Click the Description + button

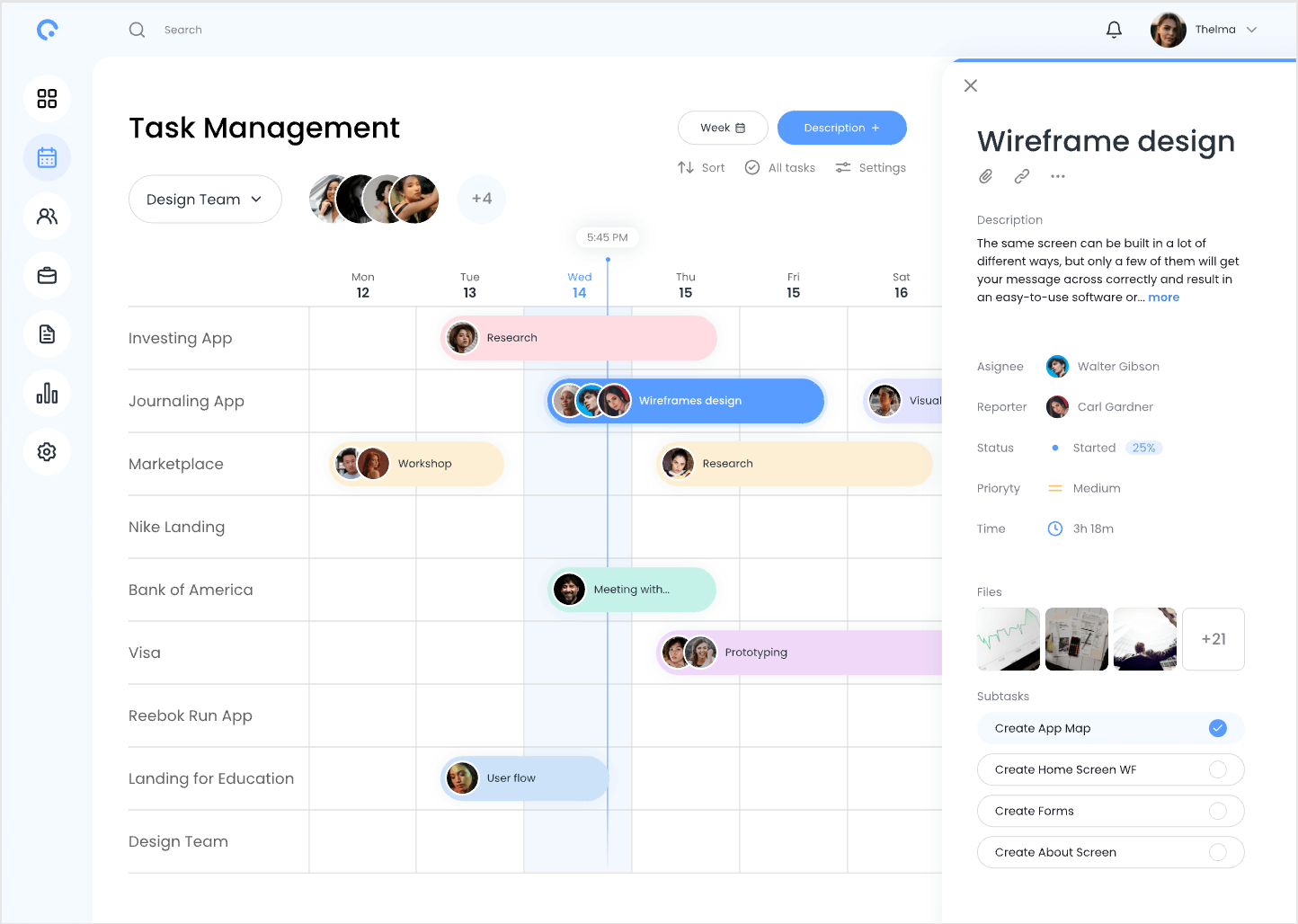click(x=841, y=128)
